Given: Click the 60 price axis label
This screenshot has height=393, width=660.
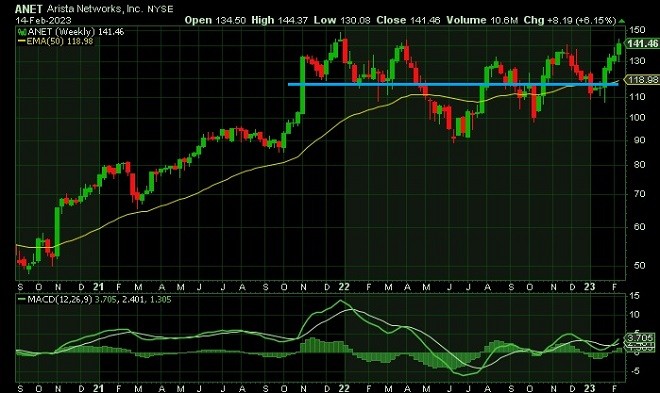Looking at the screenshot, I should click(x=639, y=227).
